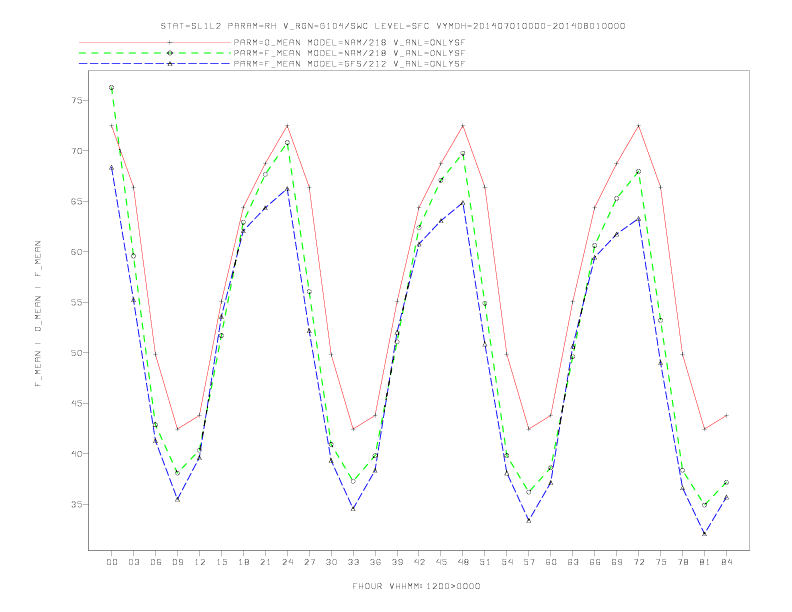Click the x-axis tick label 84
The image size is (792, 612).
[727, 562]
